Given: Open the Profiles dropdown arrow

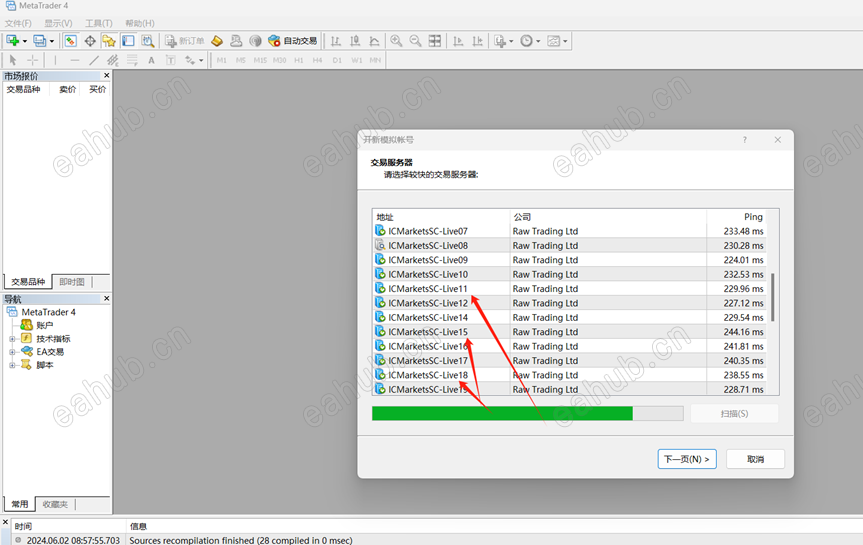Looking at the screenshot, I should click(x=52, y=41).
